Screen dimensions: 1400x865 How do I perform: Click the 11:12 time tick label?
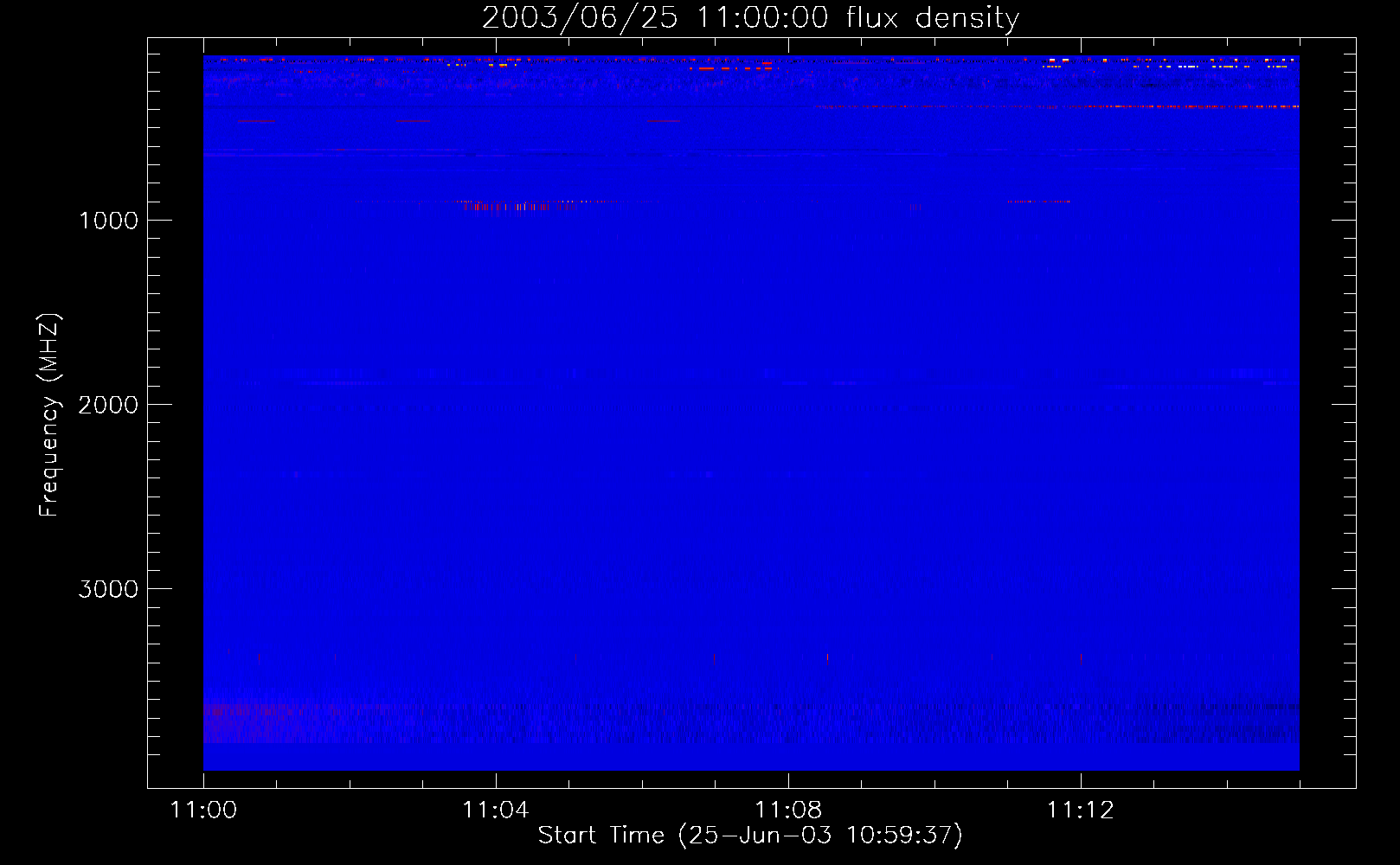coord(1080,811)
